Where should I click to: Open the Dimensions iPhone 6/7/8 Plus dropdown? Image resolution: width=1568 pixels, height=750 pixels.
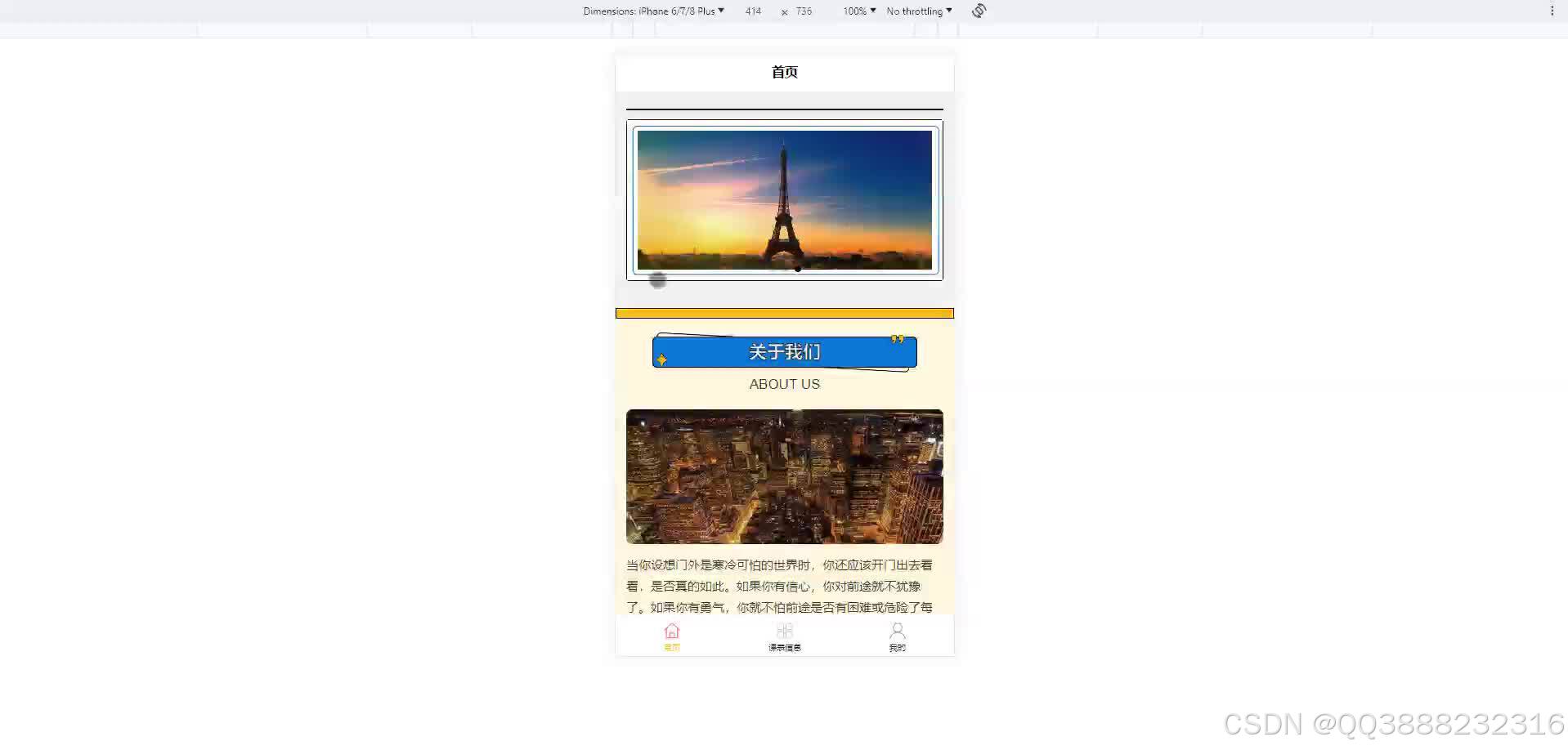point(653,11)
